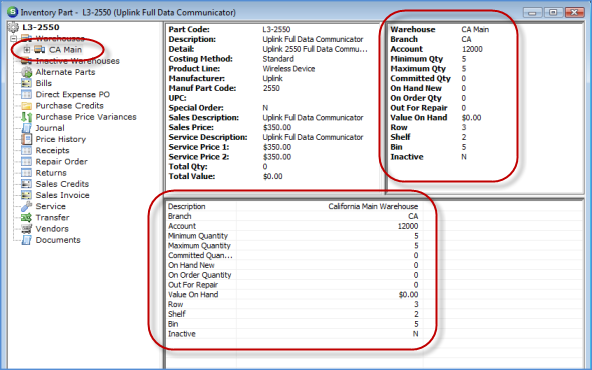592x370 pixels.
Task: Select Service tree item
Action: pyautogui.click(x=51, y=206)
